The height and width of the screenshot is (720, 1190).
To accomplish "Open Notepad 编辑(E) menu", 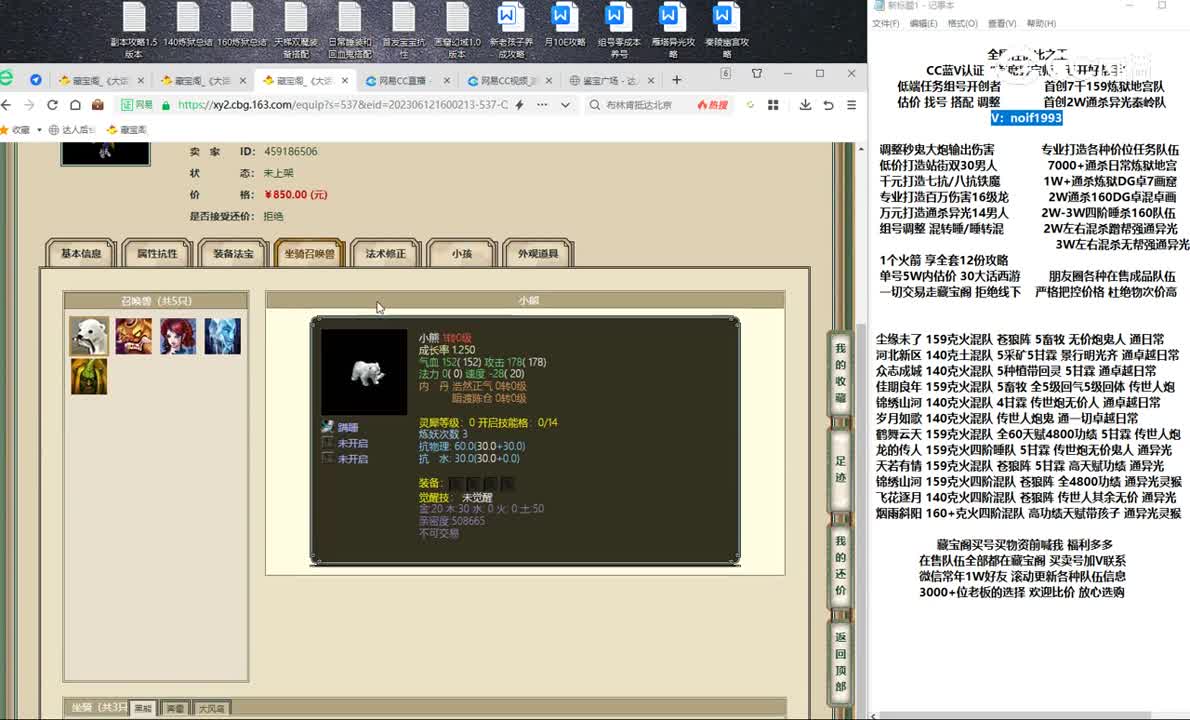I will point(923,24).
